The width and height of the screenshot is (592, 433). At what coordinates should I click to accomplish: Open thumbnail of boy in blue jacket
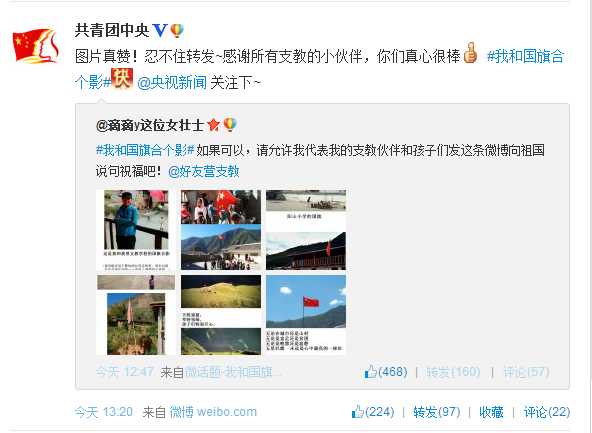[136, 230]
